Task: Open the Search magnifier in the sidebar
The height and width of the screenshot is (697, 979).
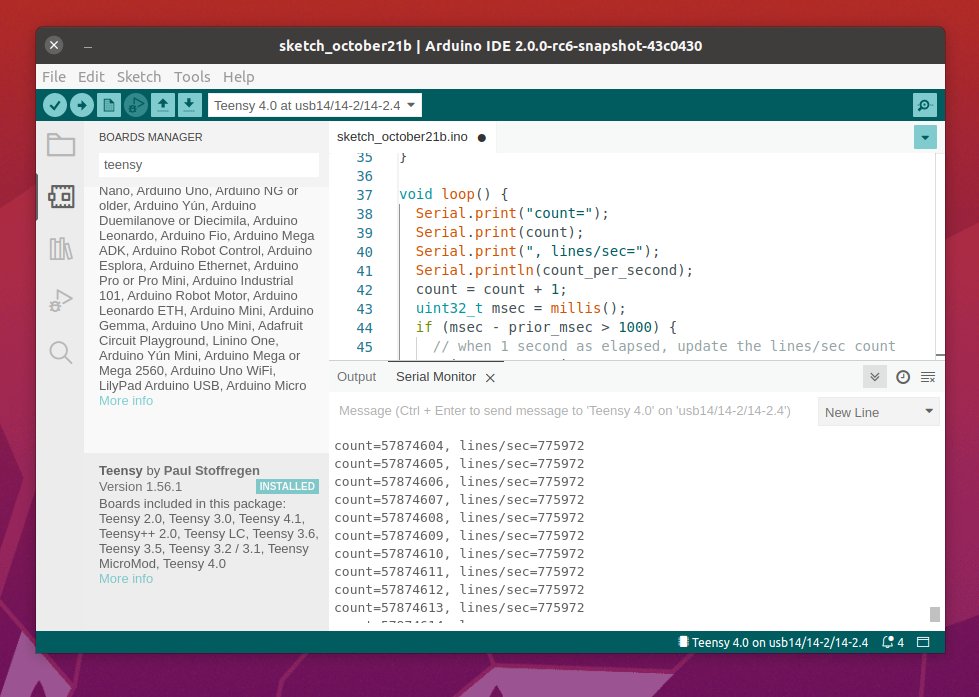Action: [61, 352]
